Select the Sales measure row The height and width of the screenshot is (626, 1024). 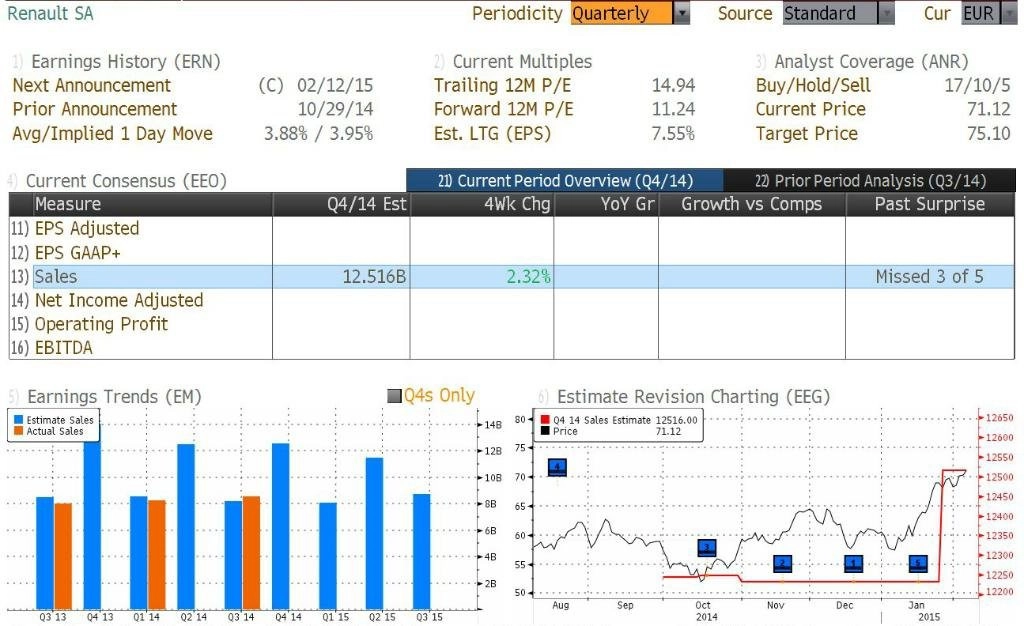(512, 277)
